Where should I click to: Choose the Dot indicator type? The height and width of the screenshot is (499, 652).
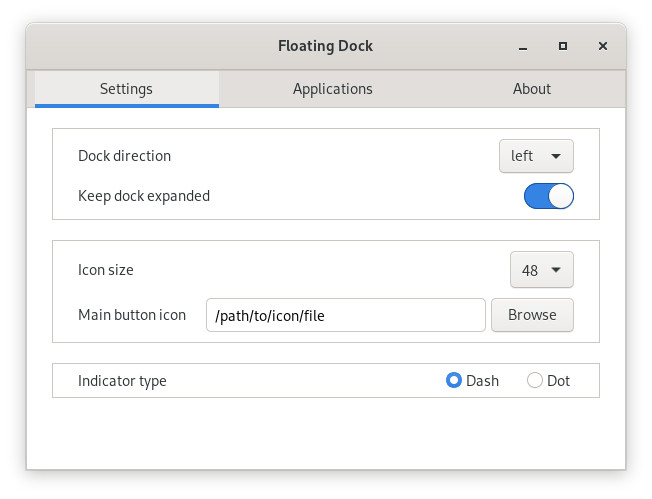[x=535, y=381]
